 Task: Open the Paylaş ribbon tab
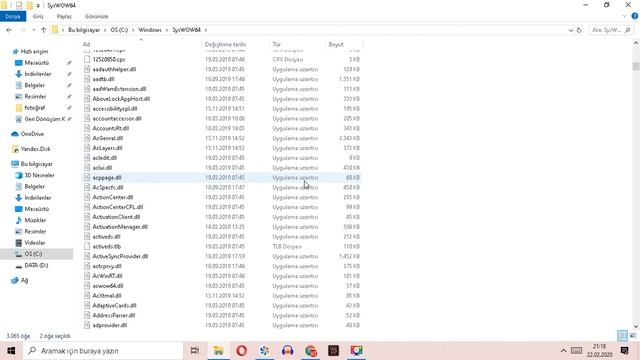coord(64,16)
